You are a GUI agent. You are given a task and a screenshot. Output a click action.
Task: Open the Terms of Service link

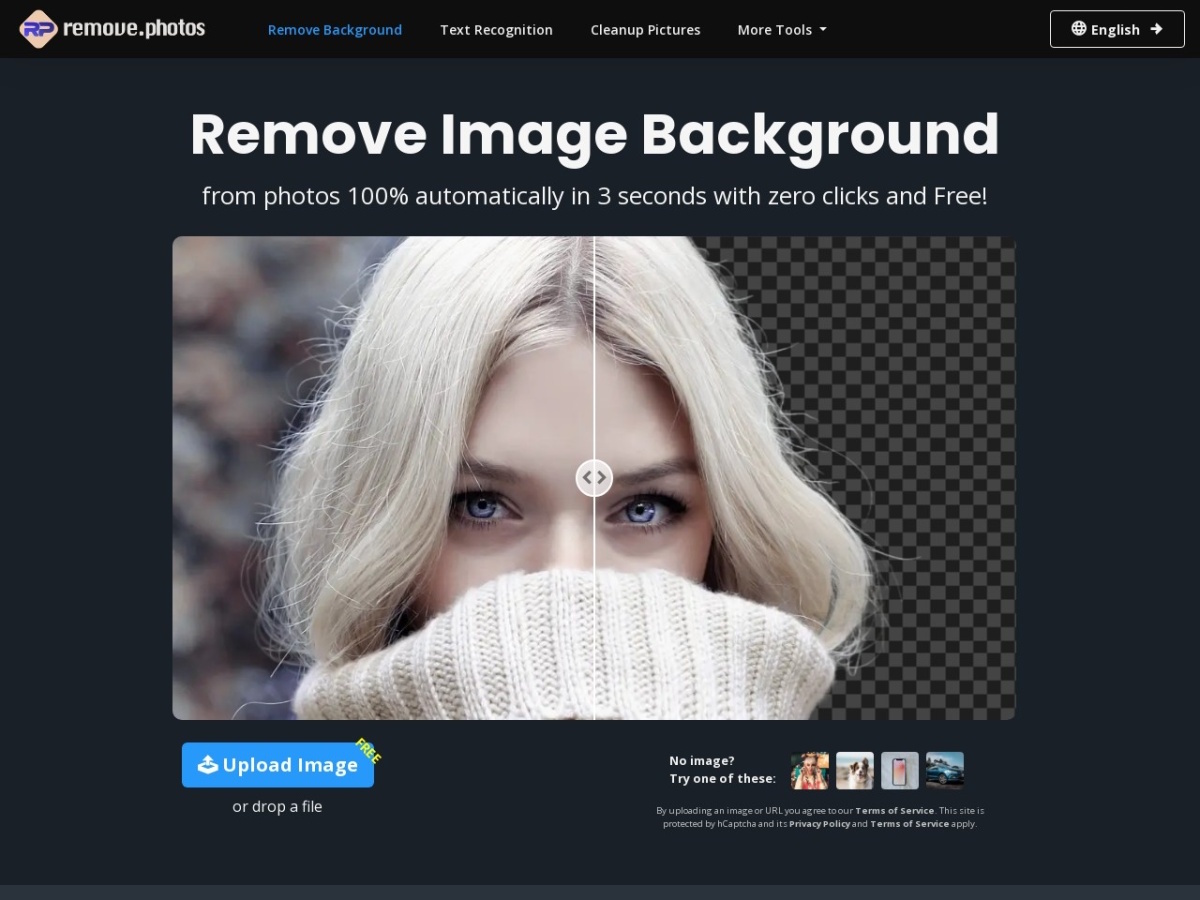894,810
